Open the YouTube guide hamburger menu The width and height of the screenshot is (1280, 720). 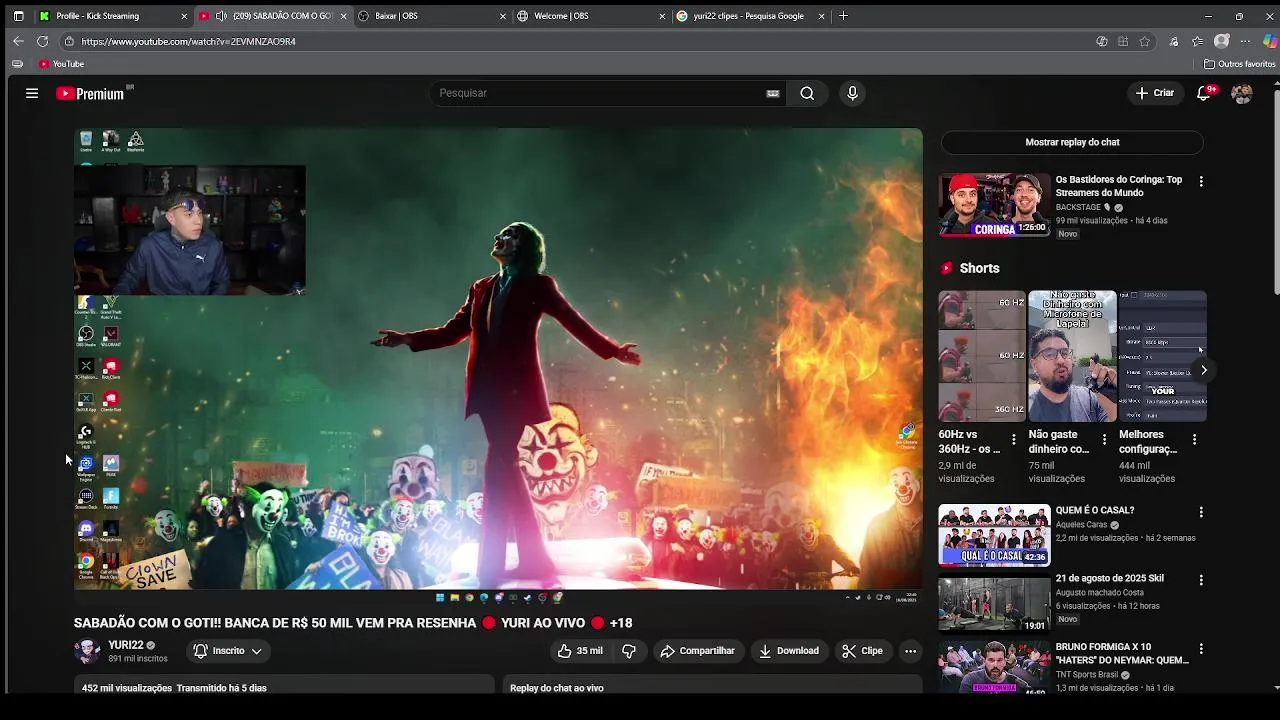coord(32,93)
